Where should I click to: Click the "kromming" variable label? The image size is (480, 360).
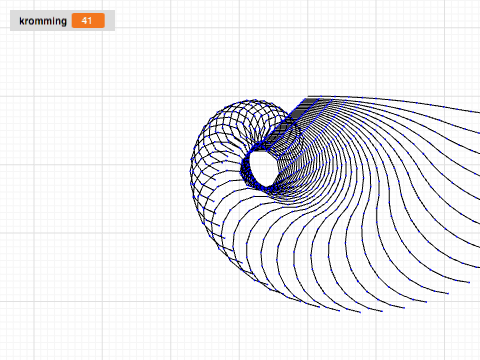(43, 21)
